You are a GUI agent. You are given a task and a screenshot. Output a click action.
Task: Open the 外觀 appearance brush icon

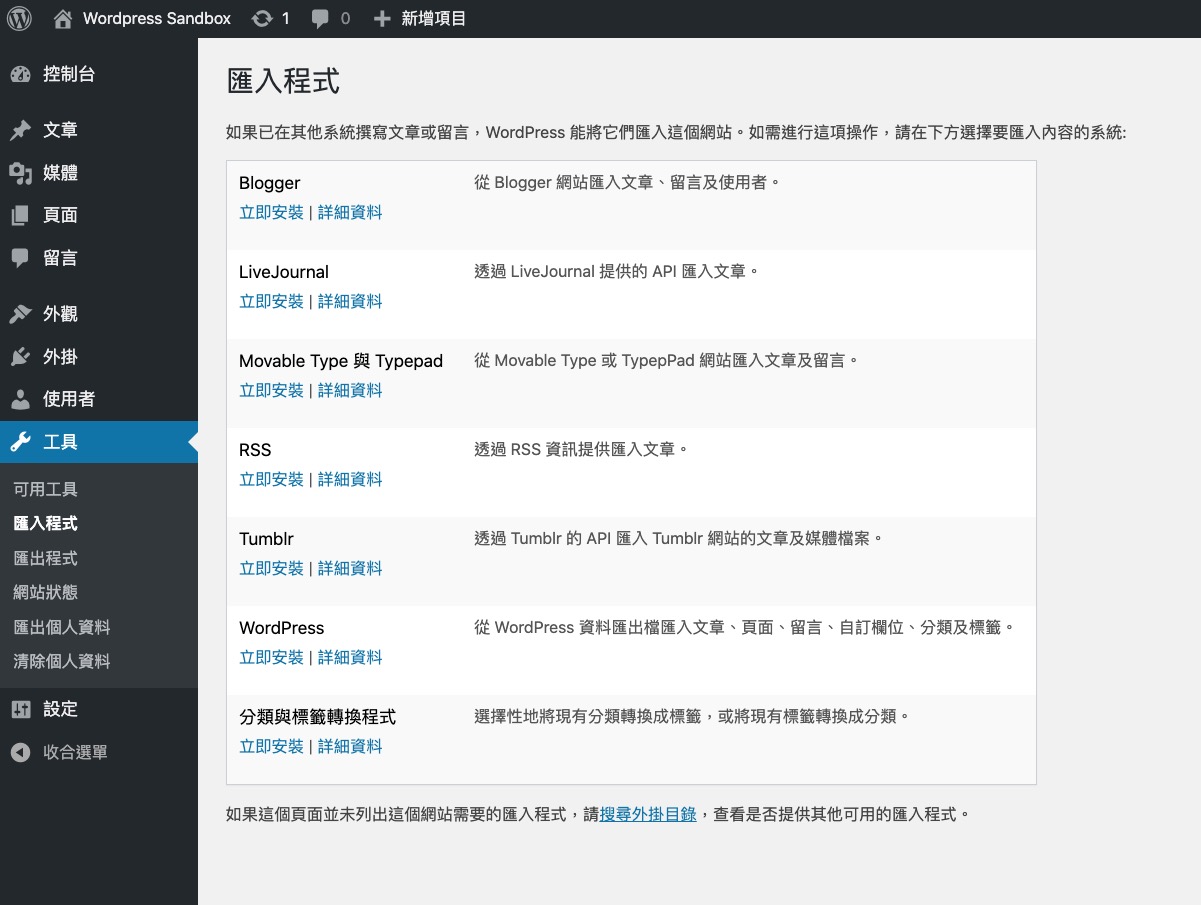pyautogui.click(x=20, y=314)
